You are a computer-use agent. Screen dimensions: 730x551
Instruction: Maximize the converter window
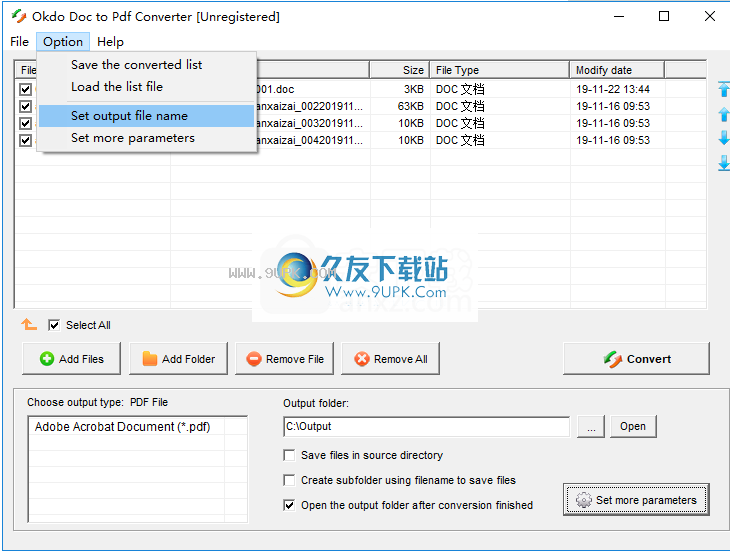pos(664,16)
